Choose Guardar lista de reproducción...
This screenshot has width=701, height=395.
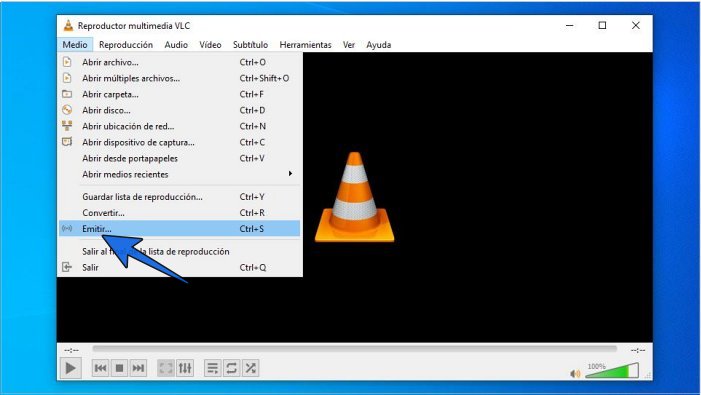click(179, 197)
